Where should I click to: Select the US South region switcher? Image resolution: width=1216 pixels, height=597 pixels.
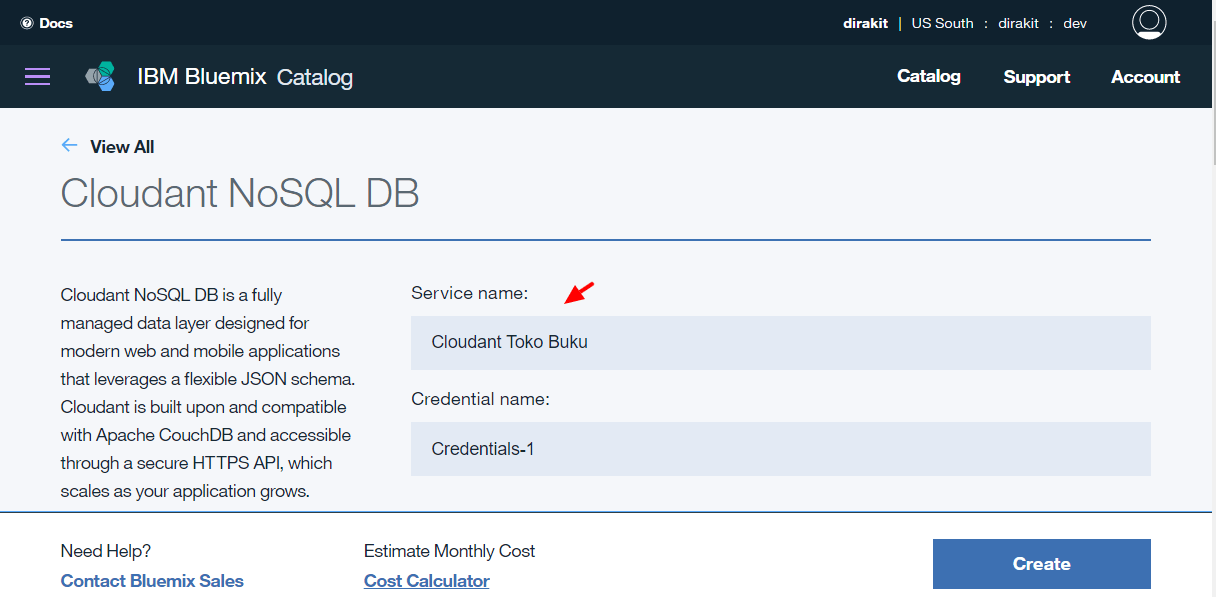point(942,23)
